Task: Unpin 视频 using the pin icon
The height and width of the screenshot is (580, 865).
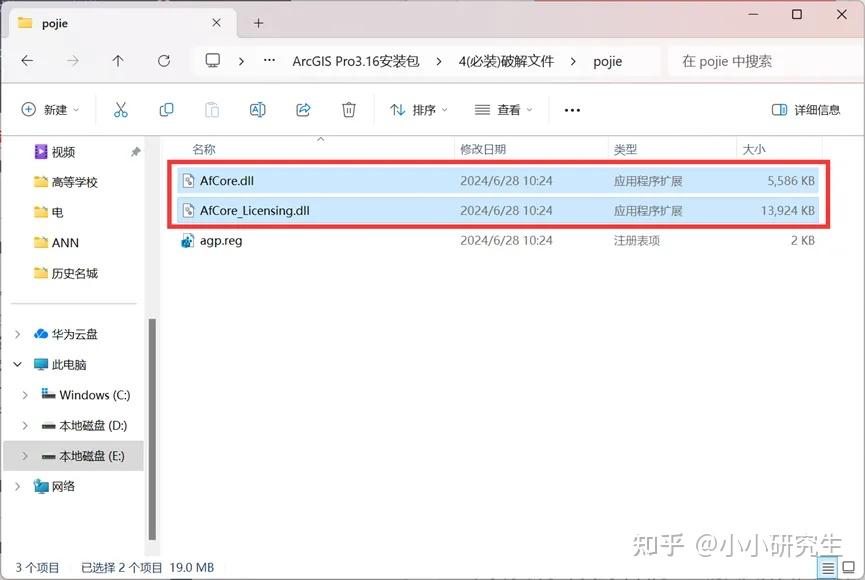Action: click(135, 152)
